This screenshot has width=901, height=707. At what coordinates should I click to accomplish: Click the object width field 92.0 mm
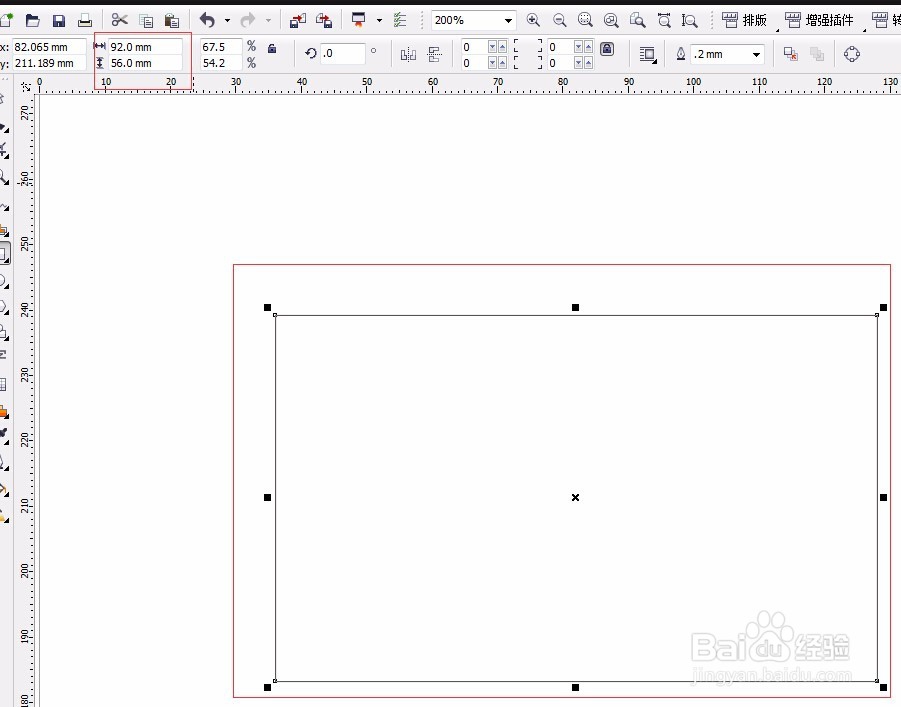(145, 47)
